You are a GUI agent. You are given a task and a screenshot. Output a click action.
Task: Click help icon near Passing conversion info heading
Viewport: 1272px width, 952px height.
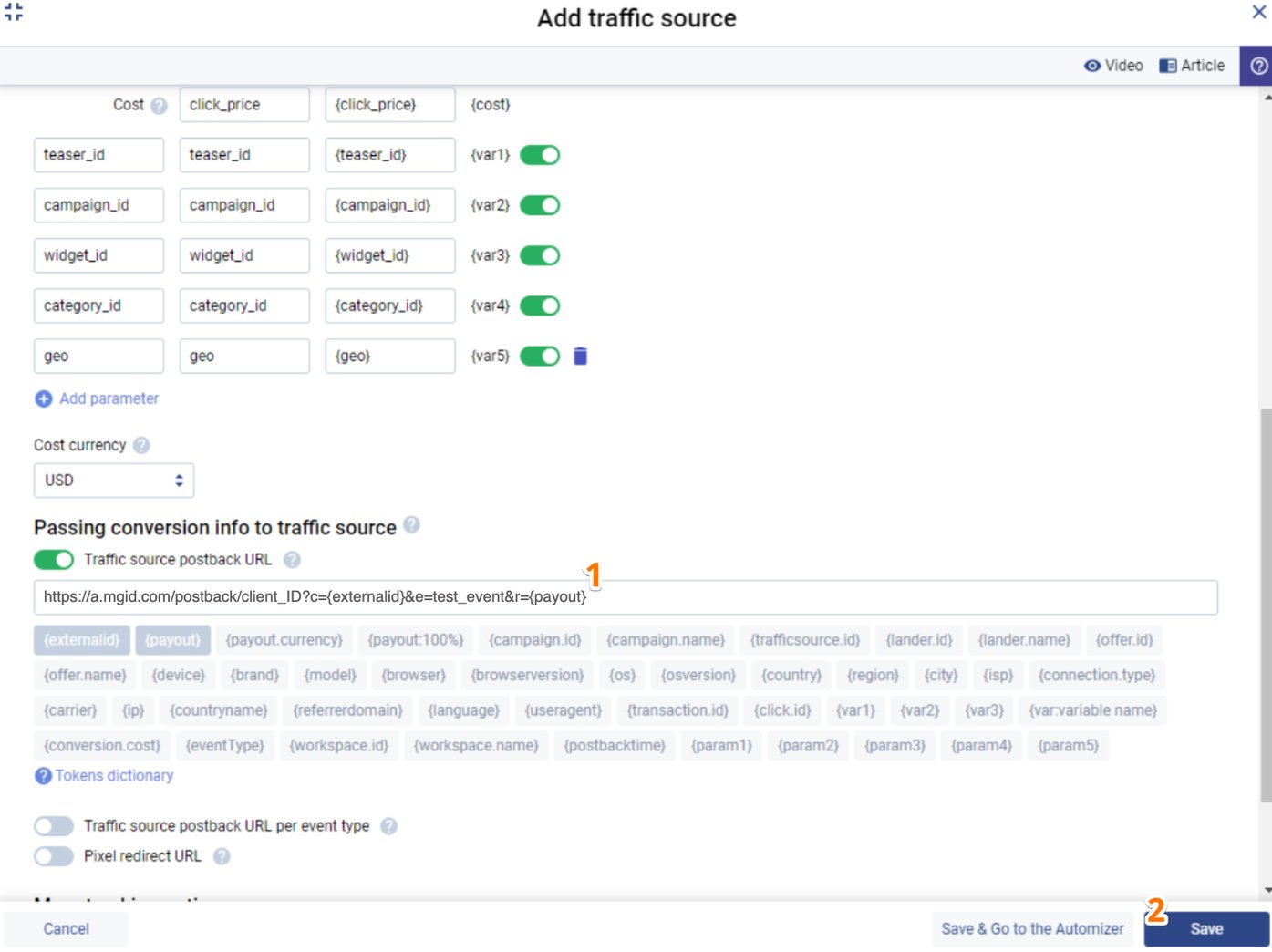411,525
